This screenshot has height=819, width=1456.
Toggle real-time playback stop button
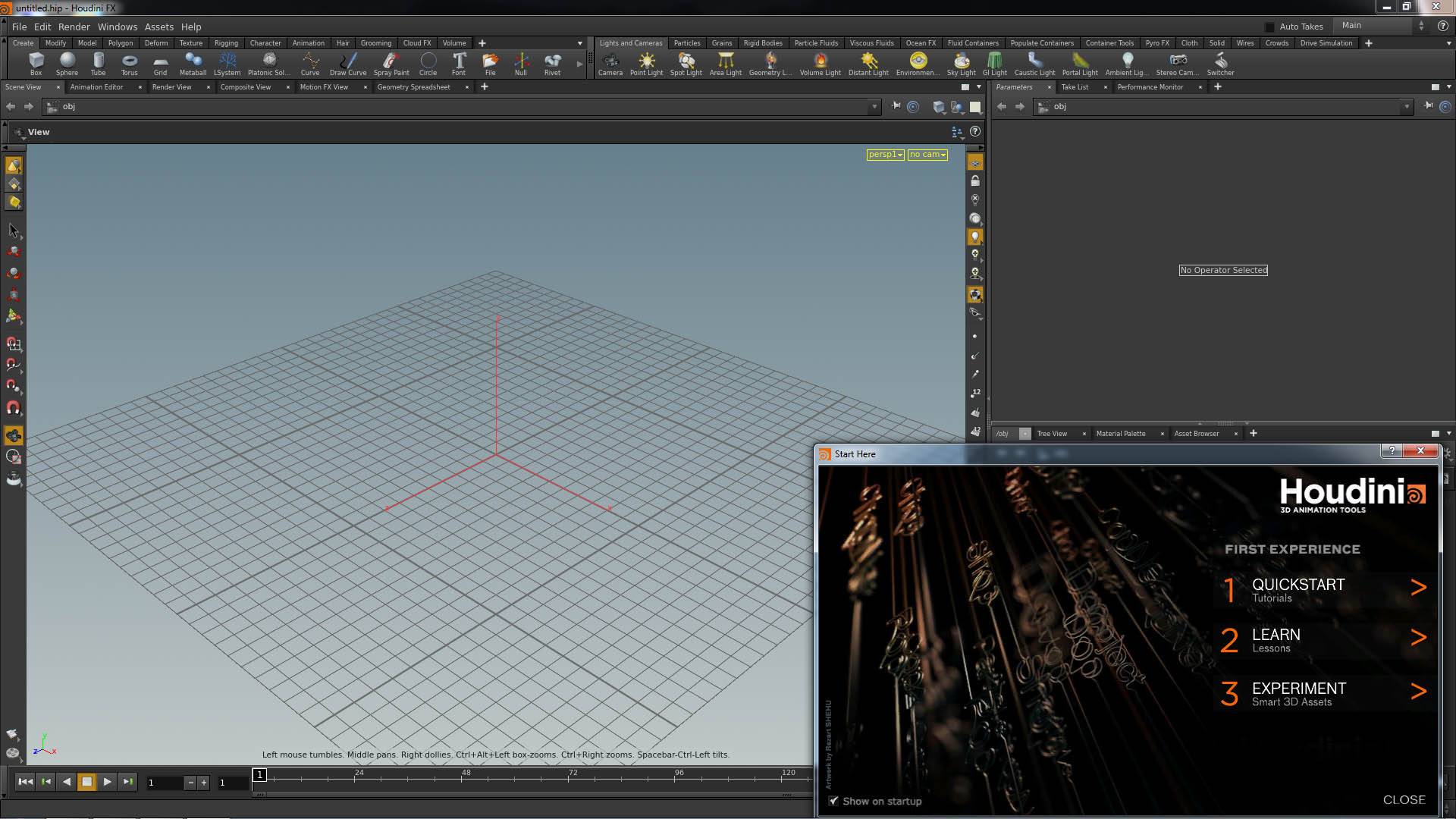click(x=86, y=782)
